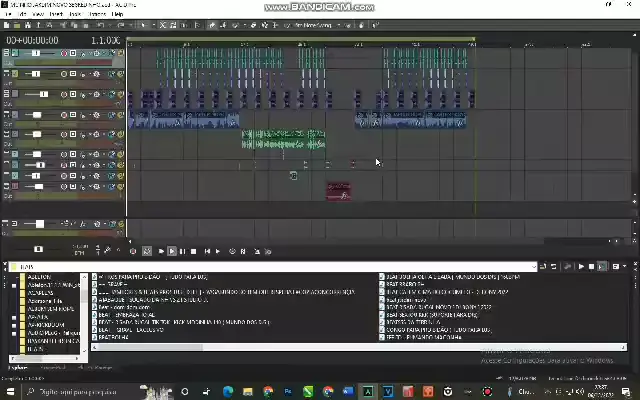Viewport: 640px width, 400px height.
Task: Start preview in Explorer toolbar
Action: tap(581, 267)
